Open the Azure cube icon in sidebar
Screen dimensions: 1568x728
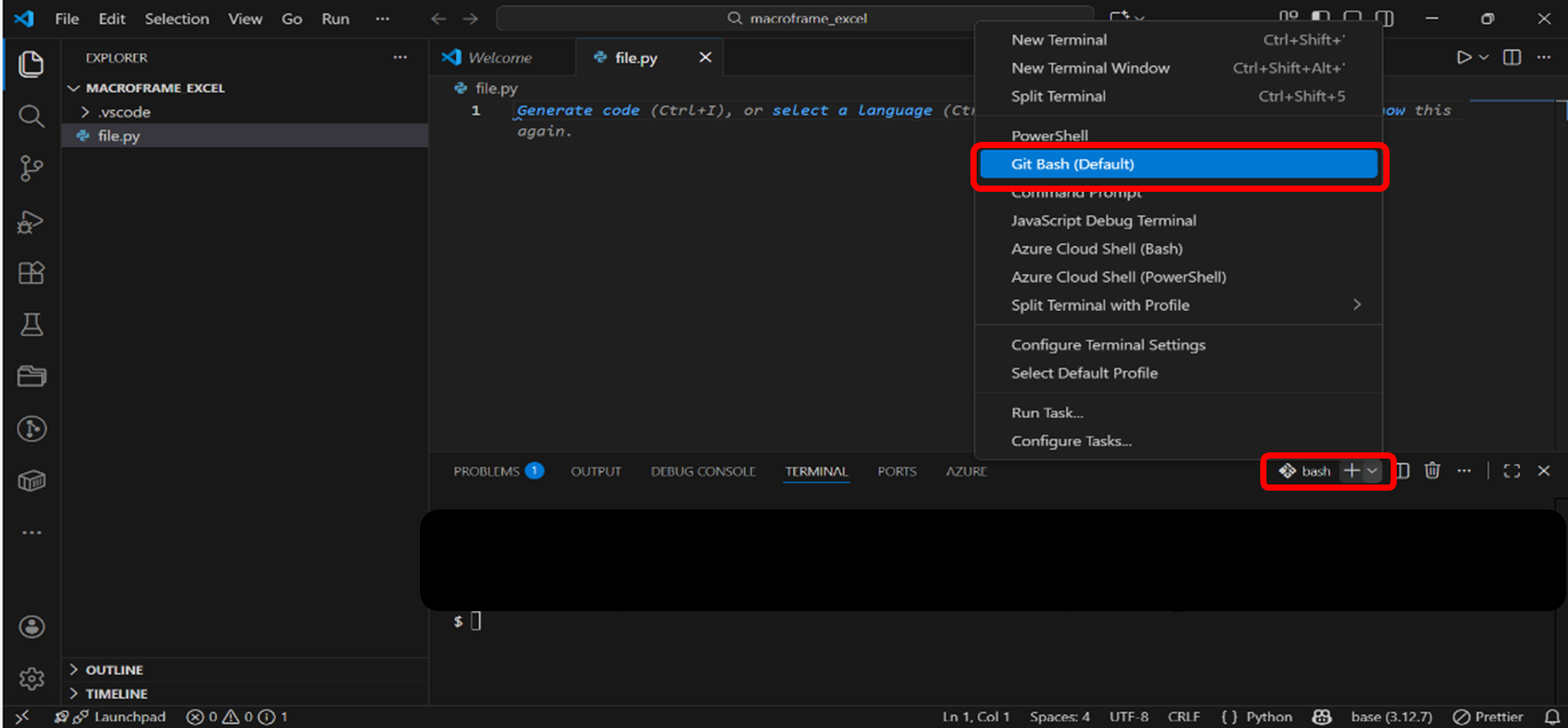(x=31, y=481)
